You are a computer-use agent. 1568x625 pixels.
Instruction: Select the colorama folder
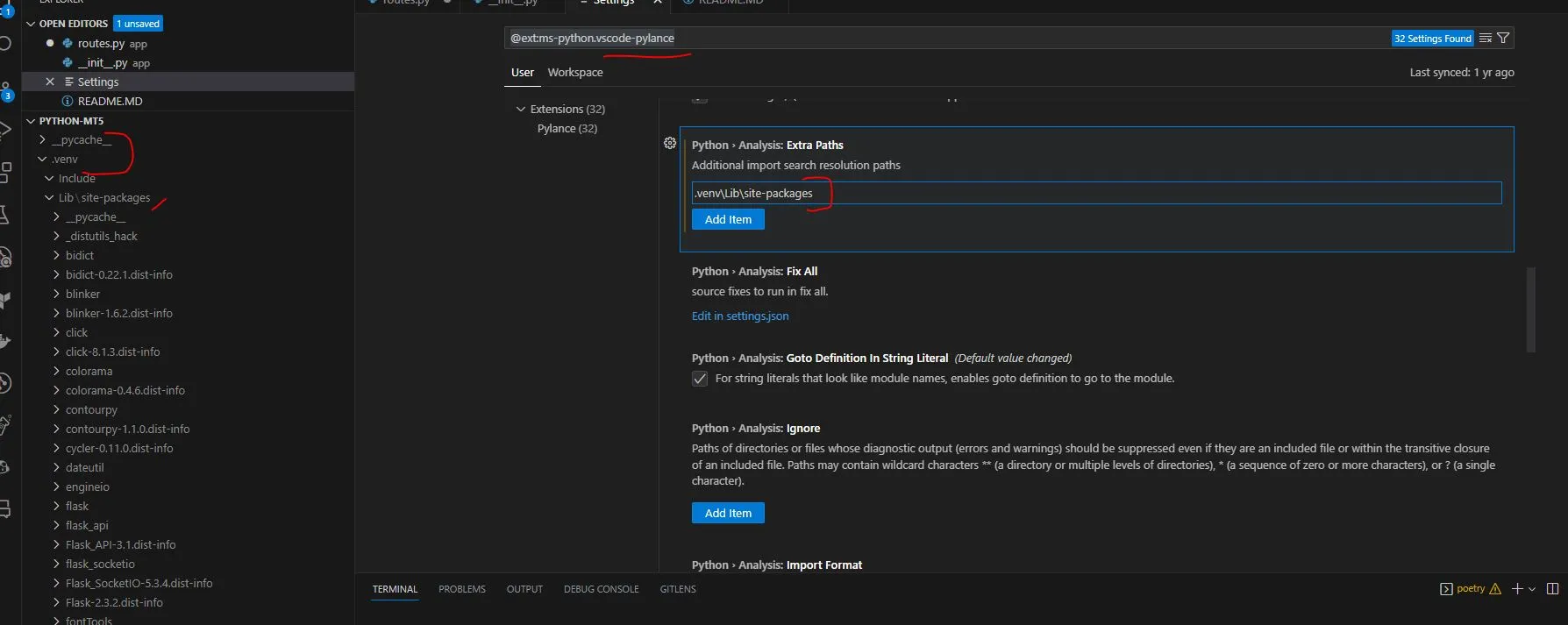point(89,371)
